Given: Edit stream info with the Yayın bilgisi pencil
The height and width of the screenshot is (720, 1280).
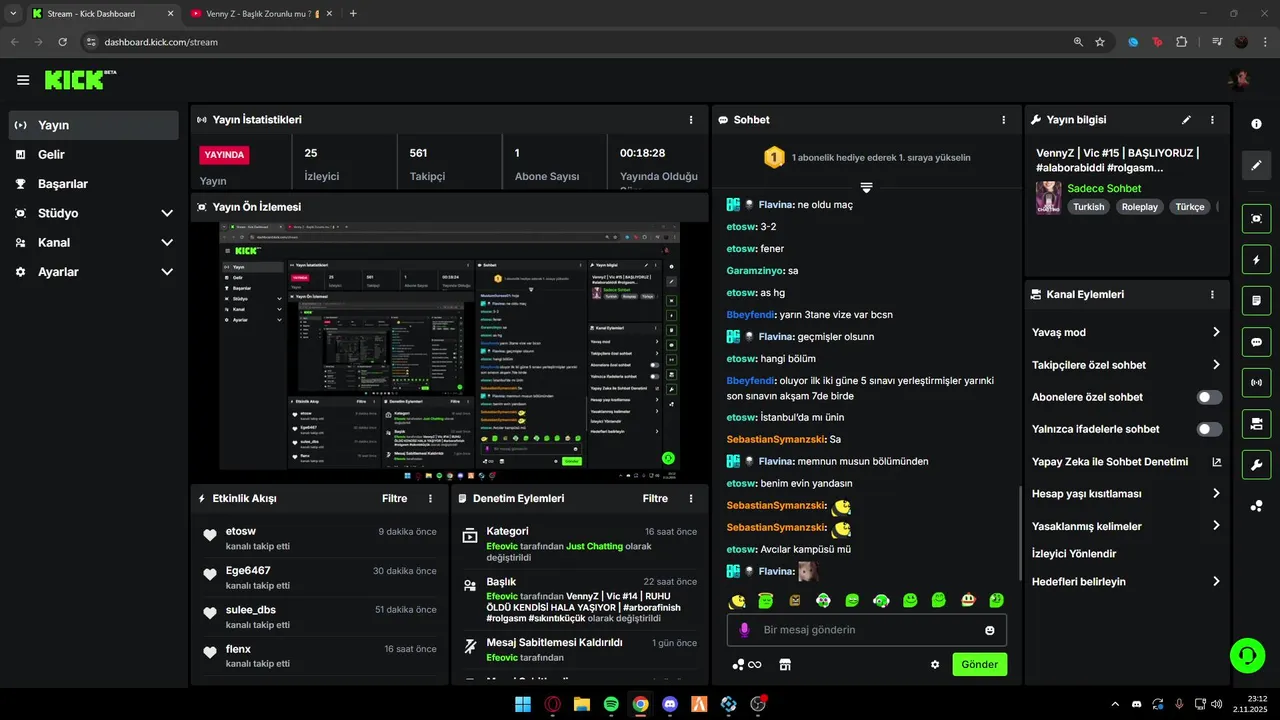Looking at the screenshot, I should click(1186, 119).
